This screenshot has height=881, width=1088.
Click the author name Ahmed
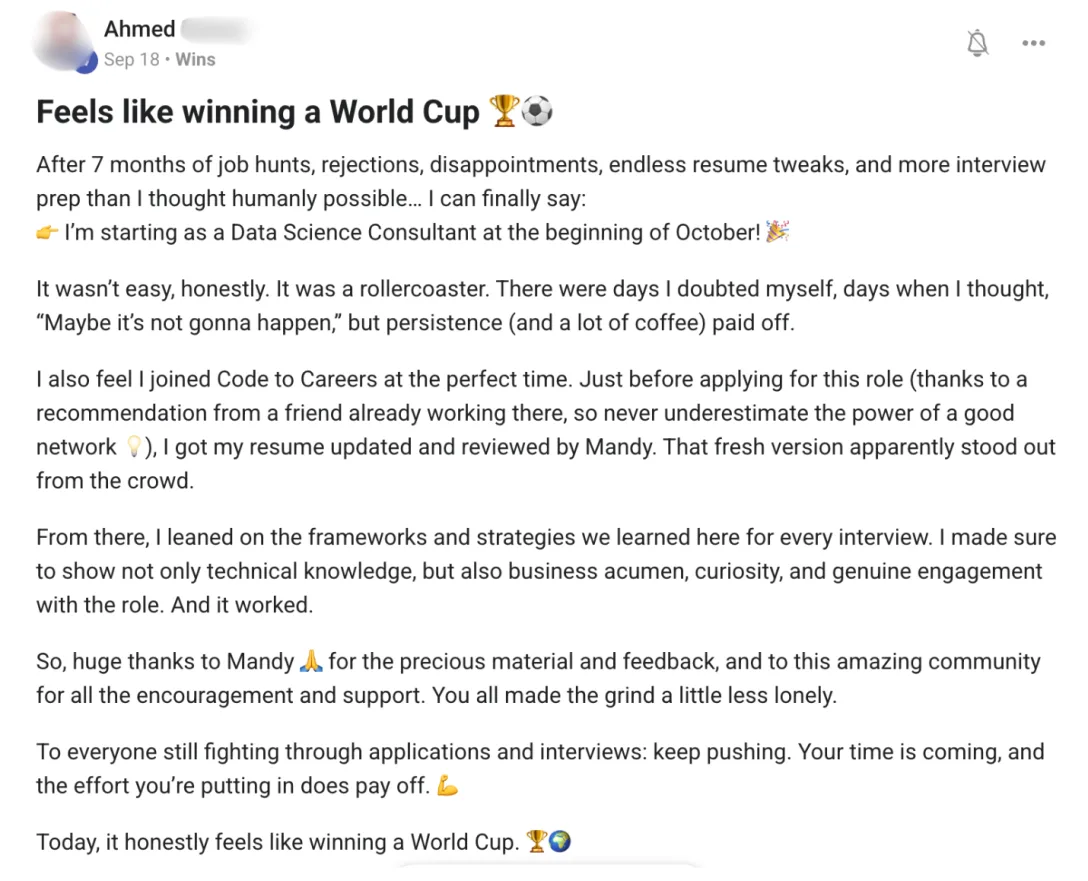click(139, 28)
